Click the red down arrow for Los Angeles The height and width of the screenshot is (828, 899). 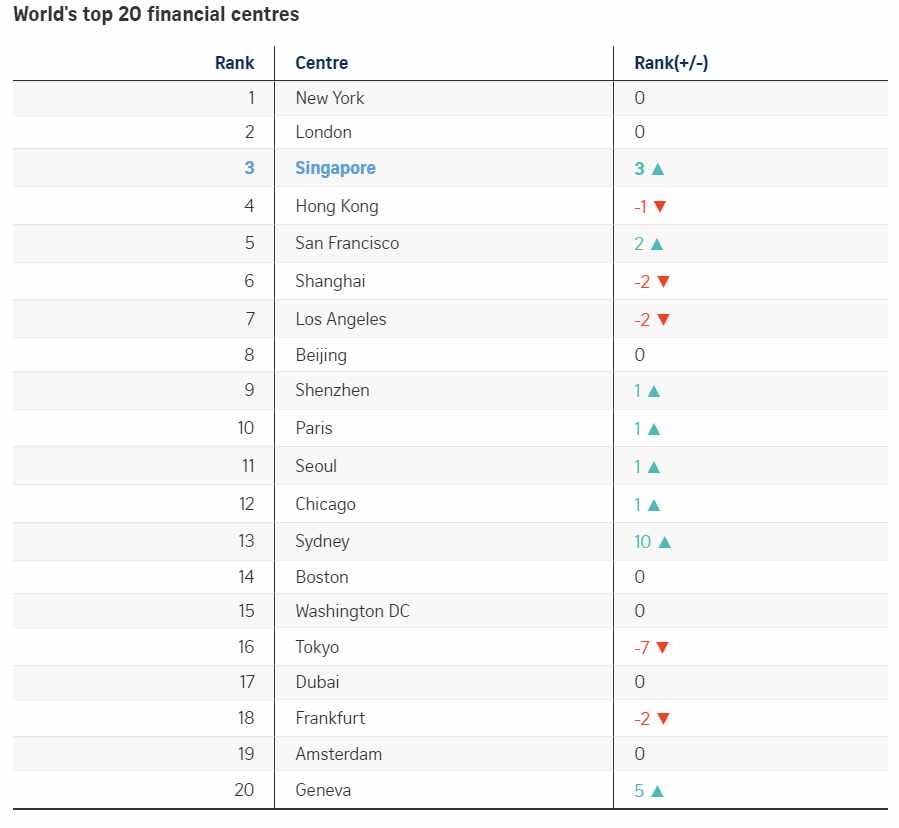663,319
